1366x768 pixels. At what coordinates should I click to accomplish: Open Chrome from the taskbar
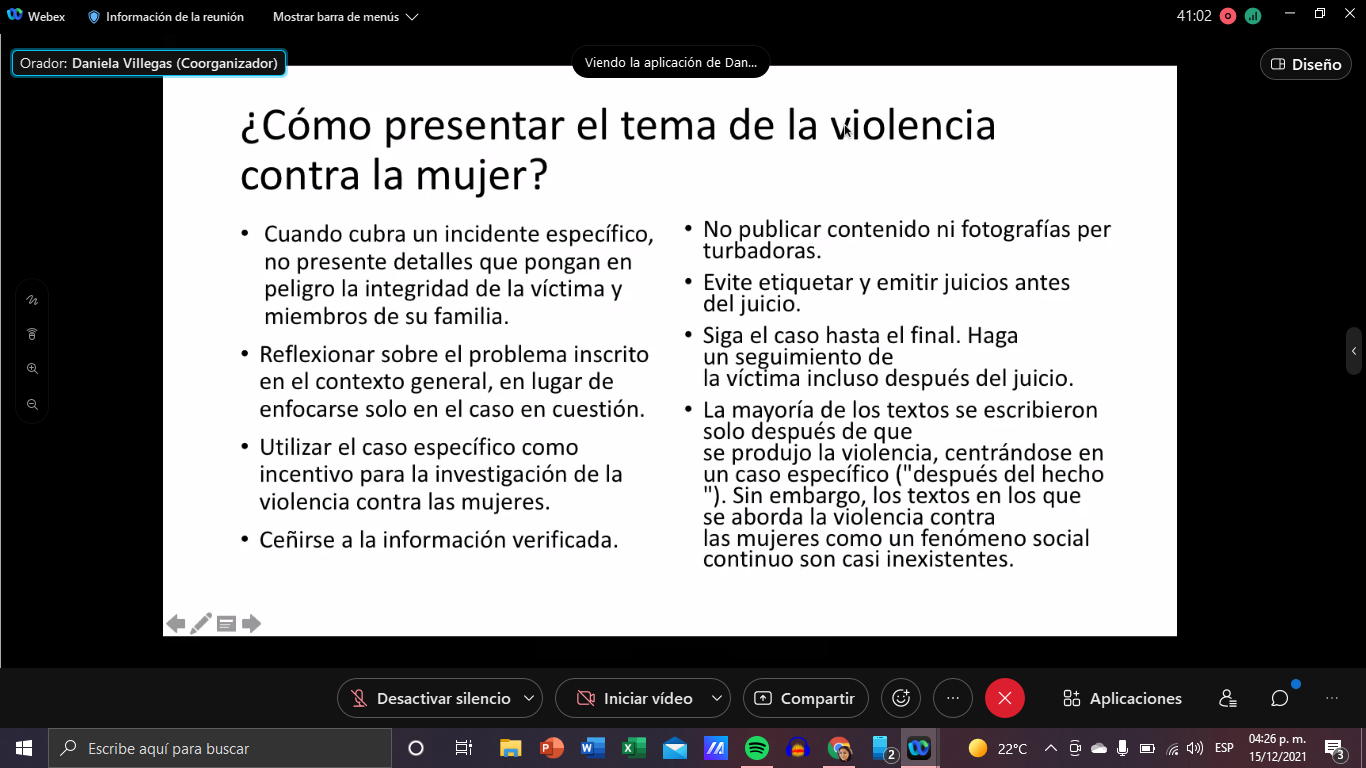coord(839,748)
